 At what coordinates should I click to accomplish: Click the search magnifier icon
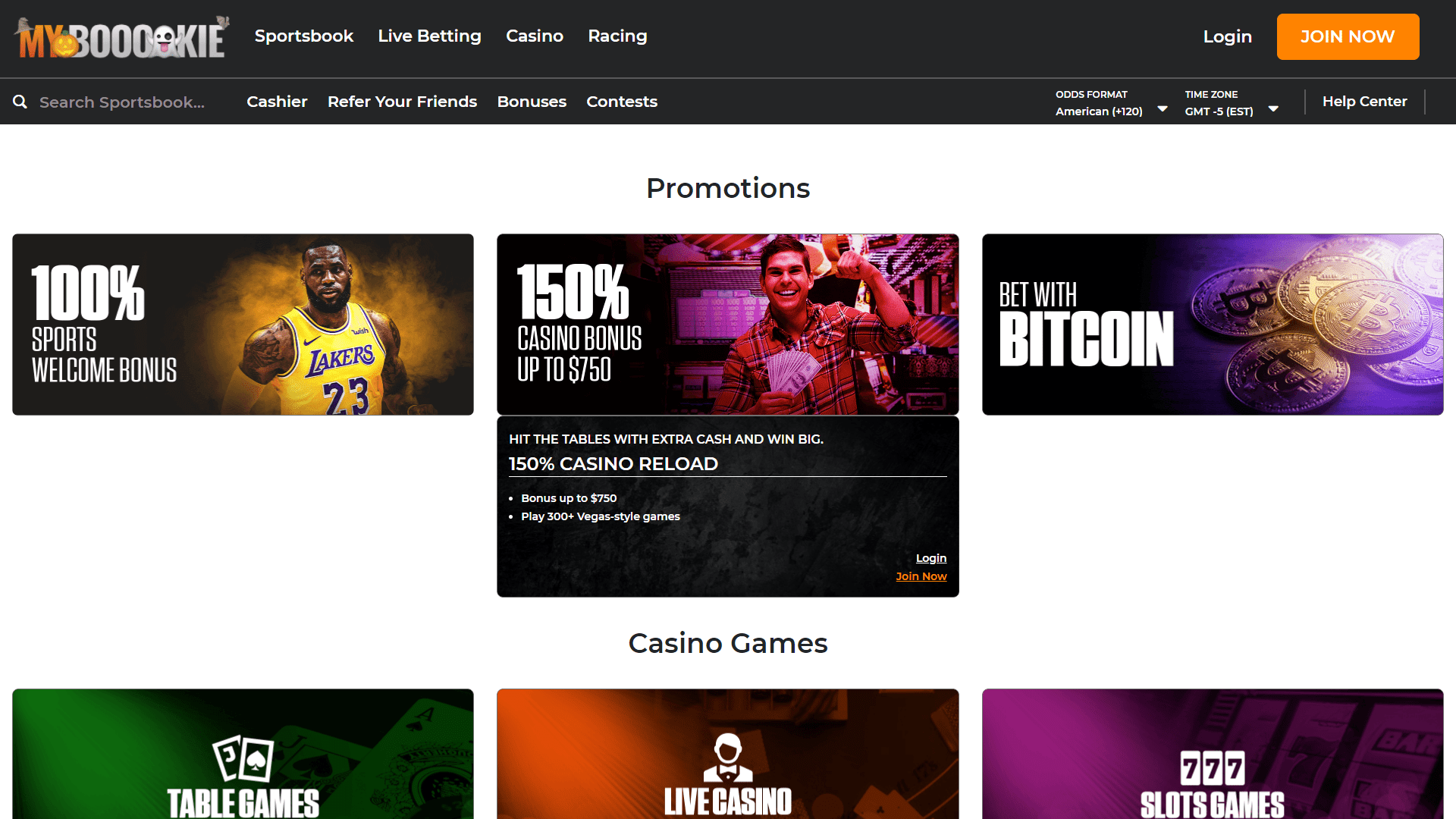point(20,102)
